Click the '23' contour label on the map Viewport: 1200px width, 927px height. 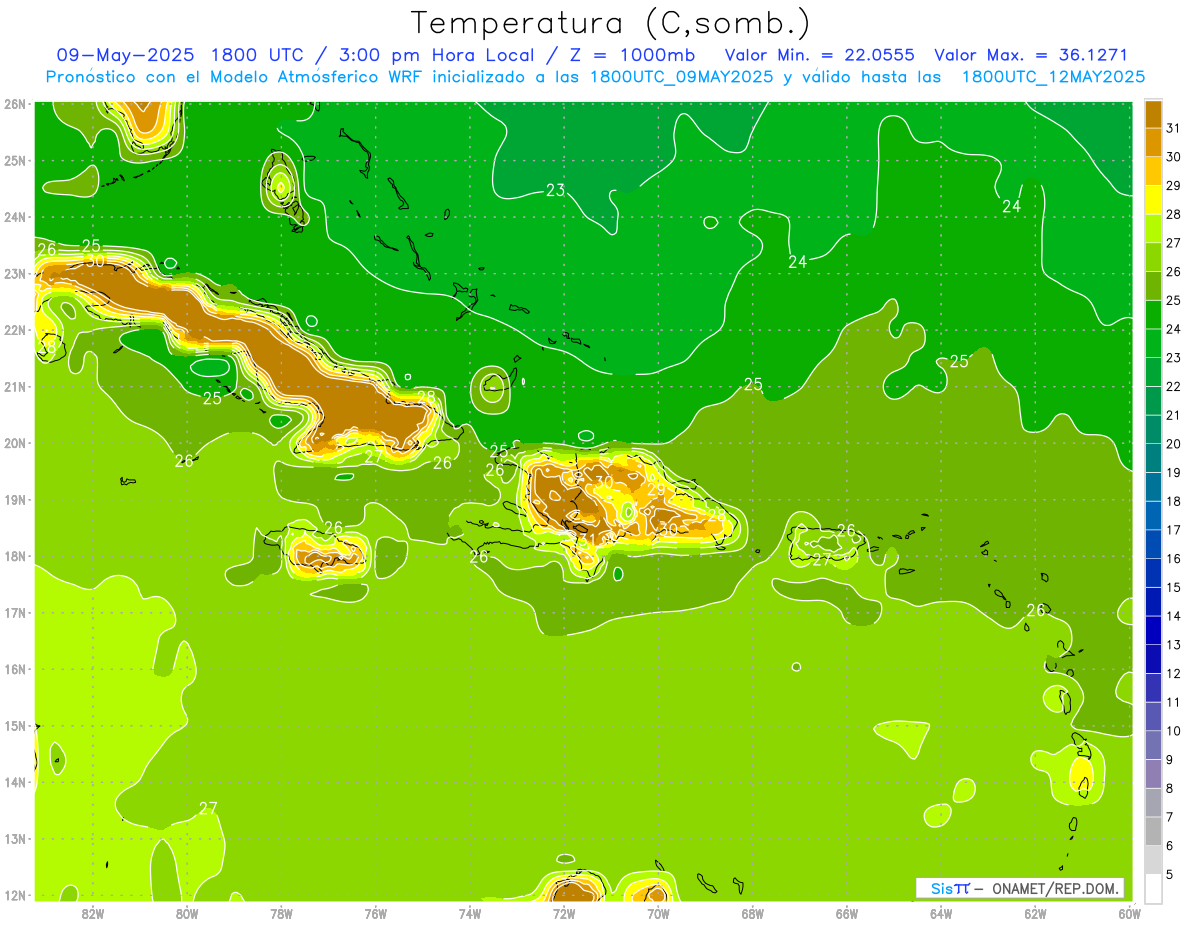(x=555, y=190)
